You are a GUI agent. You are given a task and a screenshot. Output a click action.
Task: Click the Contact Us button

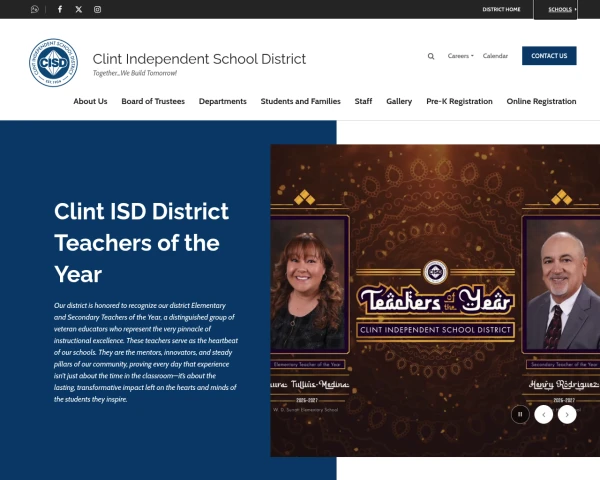coord(549,56)
